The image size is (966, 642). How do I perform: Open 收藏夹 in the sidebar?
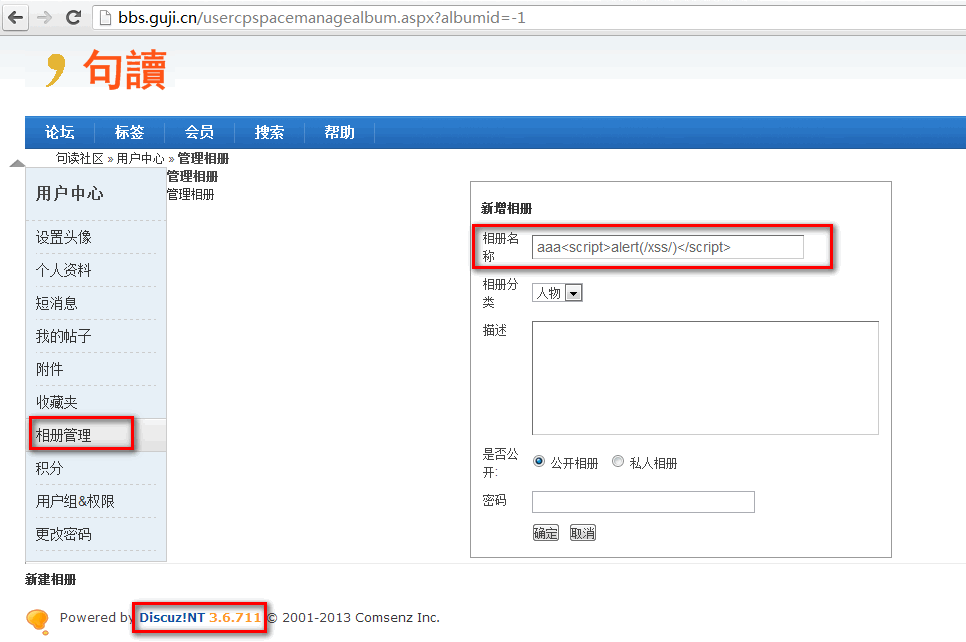click(57, 402)
